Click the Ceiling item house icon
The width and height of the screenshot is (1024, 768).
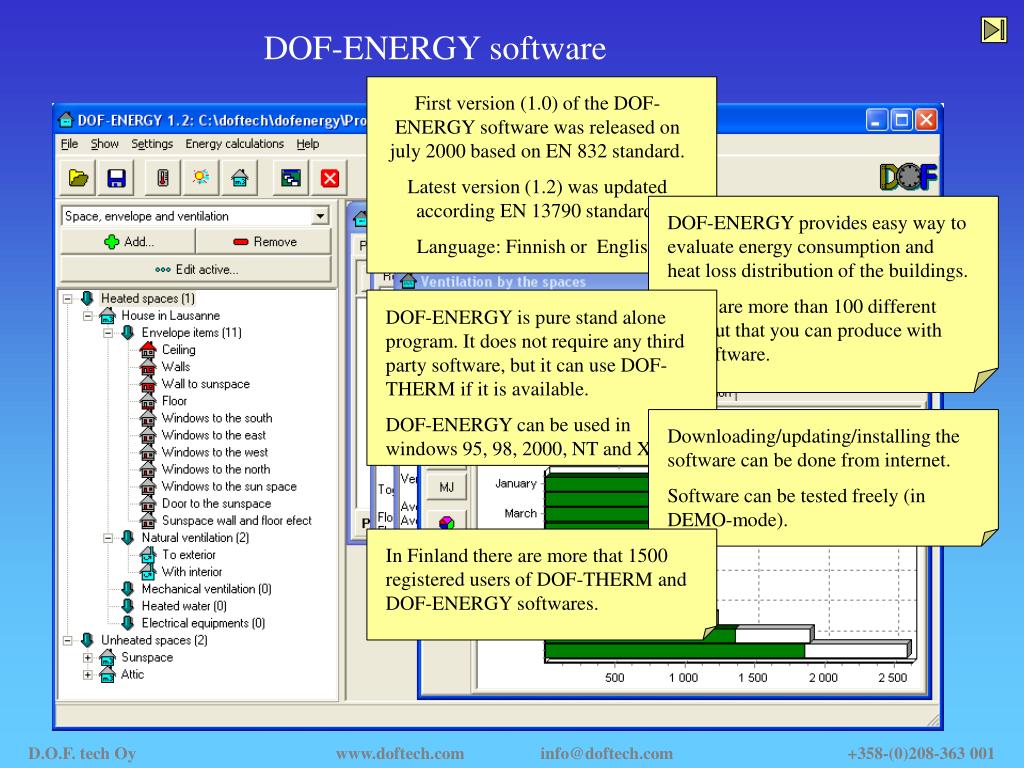tap(148, 350)
